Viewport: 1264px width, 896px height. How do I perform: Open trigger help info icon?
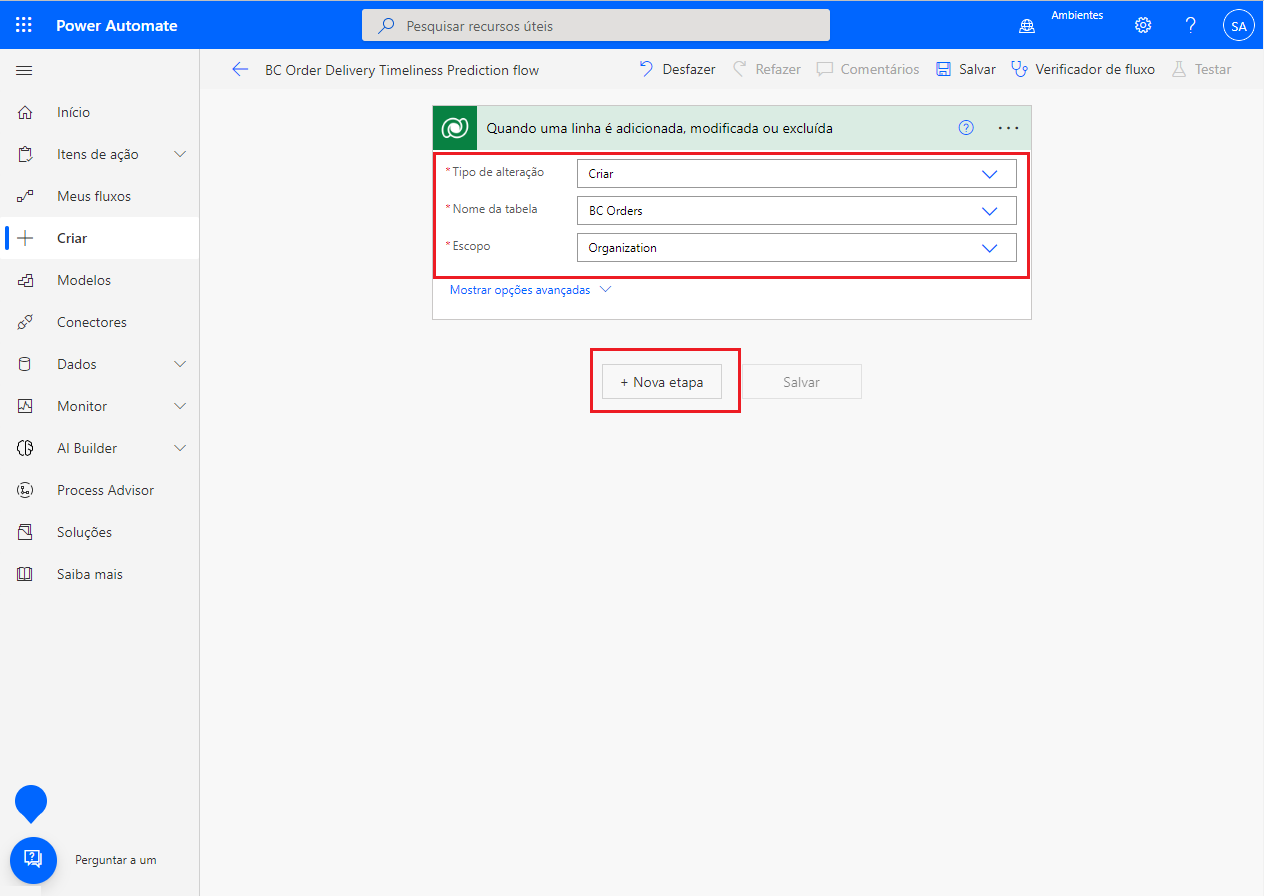(966, 128)
